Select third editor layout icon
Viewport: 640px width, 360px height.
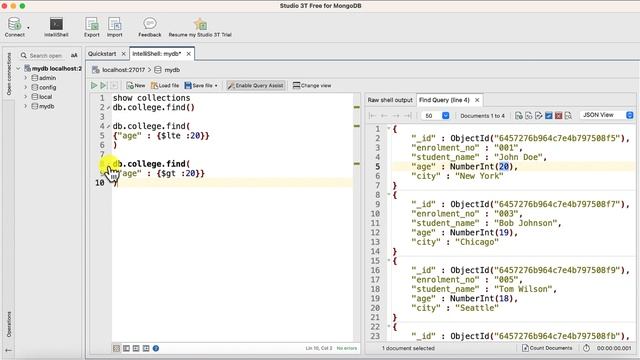136,348
